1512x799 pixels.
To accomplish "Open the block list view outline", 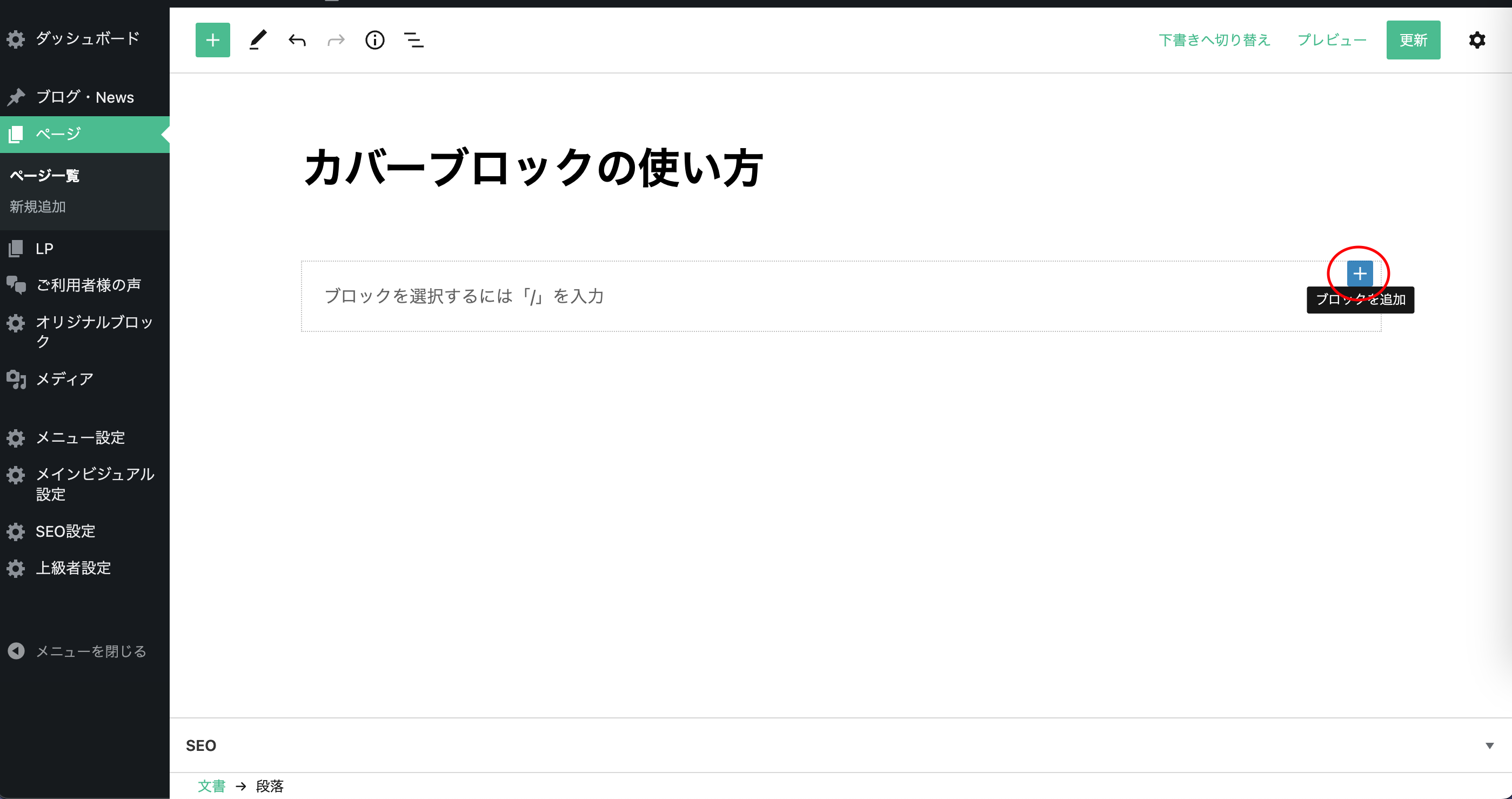I will coord(414,40).
